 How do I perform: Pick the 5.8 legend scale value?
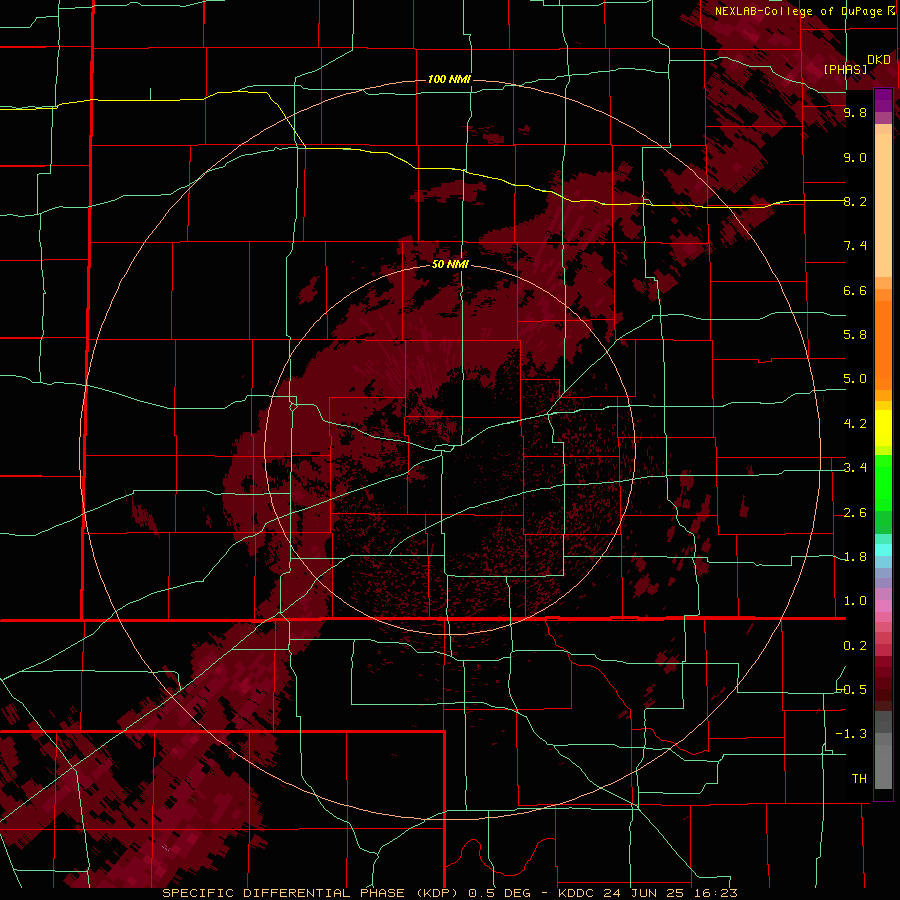pos(855,335)
